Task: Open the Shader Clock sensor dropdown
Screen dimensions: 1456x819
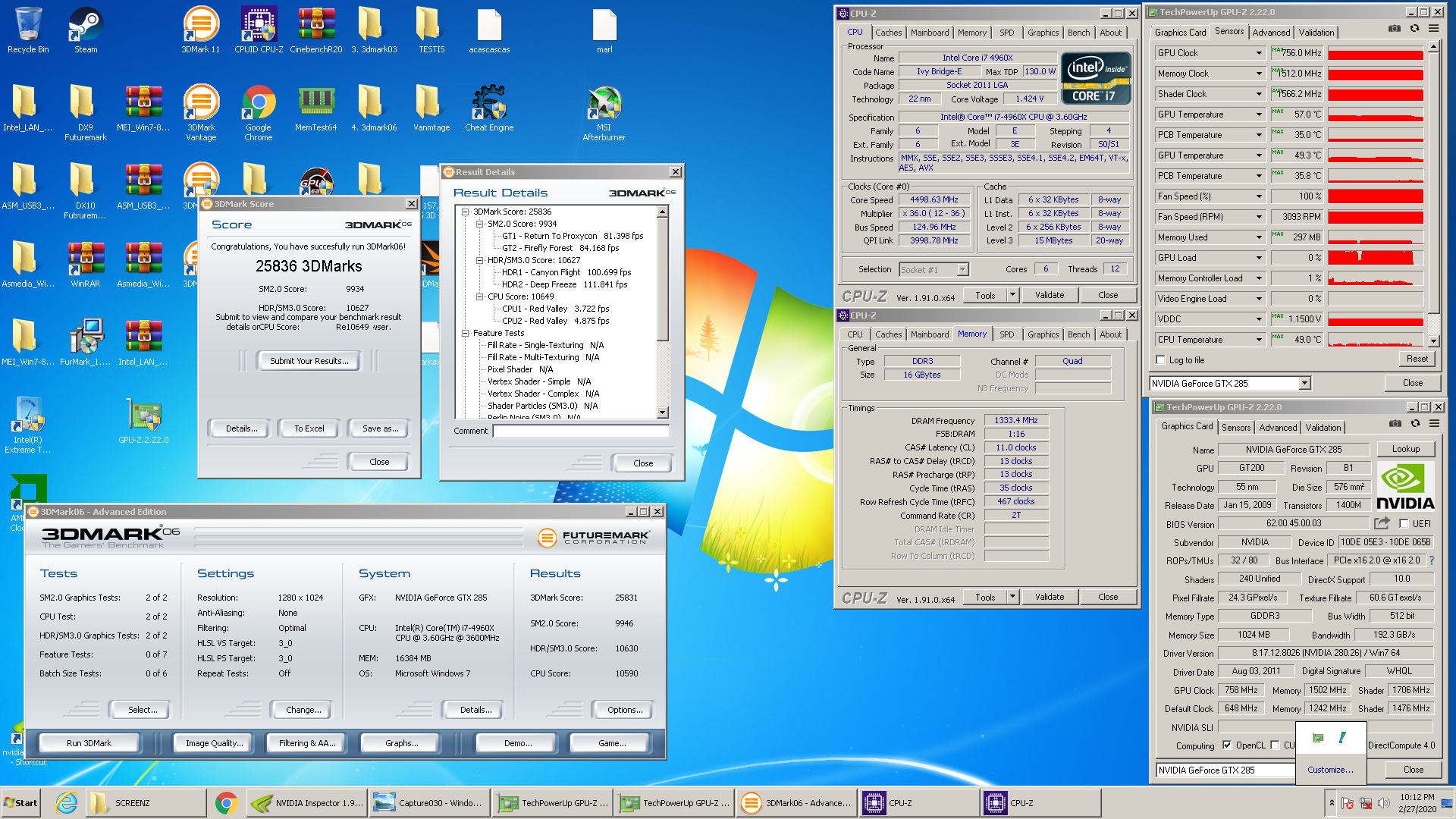Action: click(1259, 94)
